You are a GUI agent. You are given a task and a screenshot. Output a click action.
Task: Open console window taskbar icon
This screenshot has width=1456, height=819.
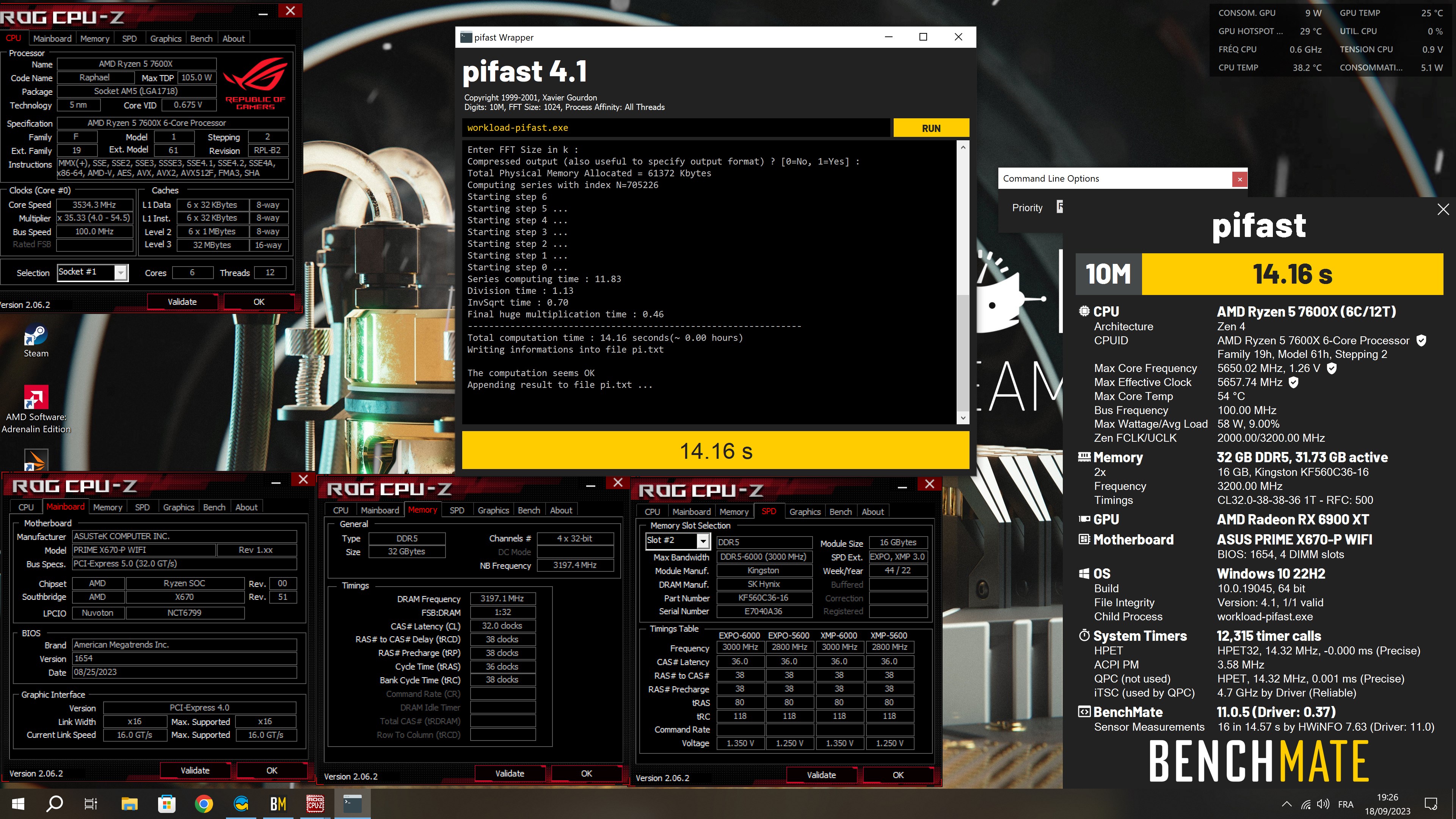353,803
